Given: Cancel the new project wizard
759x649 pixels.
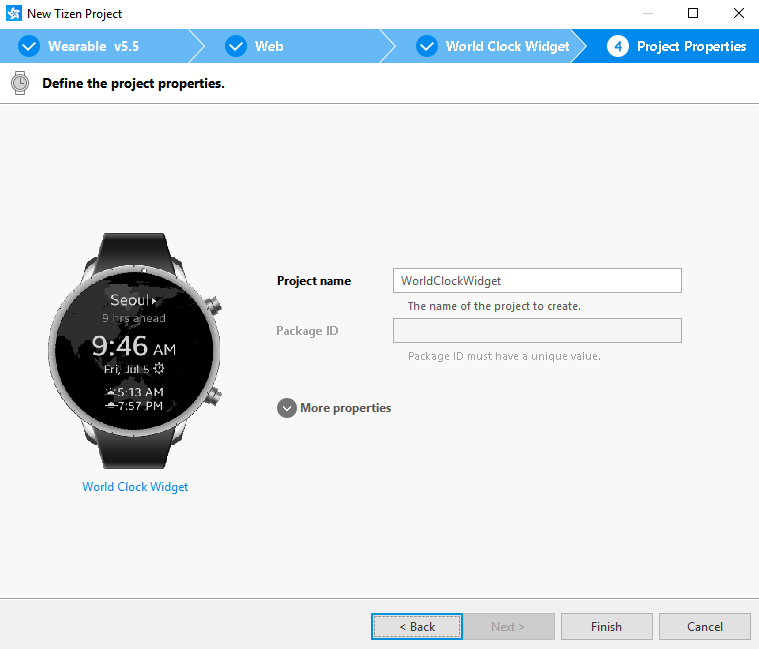Looking at the screenshot, I should (x=704, y=627).
